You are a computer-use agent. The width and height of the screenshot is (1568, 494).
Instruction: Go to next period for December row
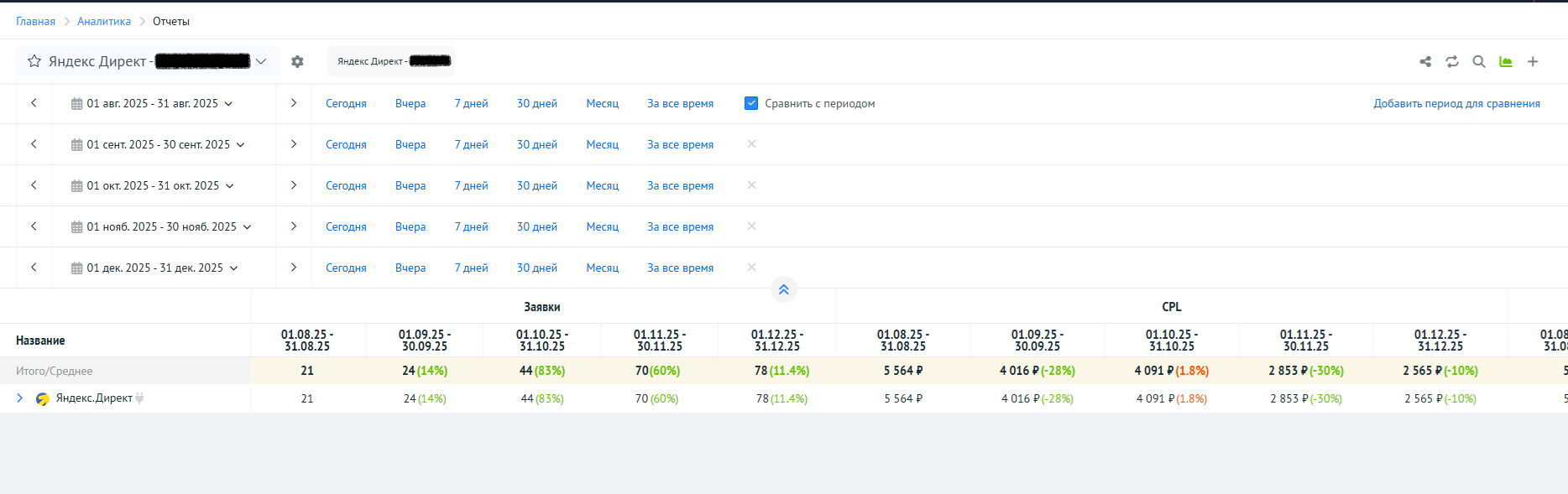293,268
